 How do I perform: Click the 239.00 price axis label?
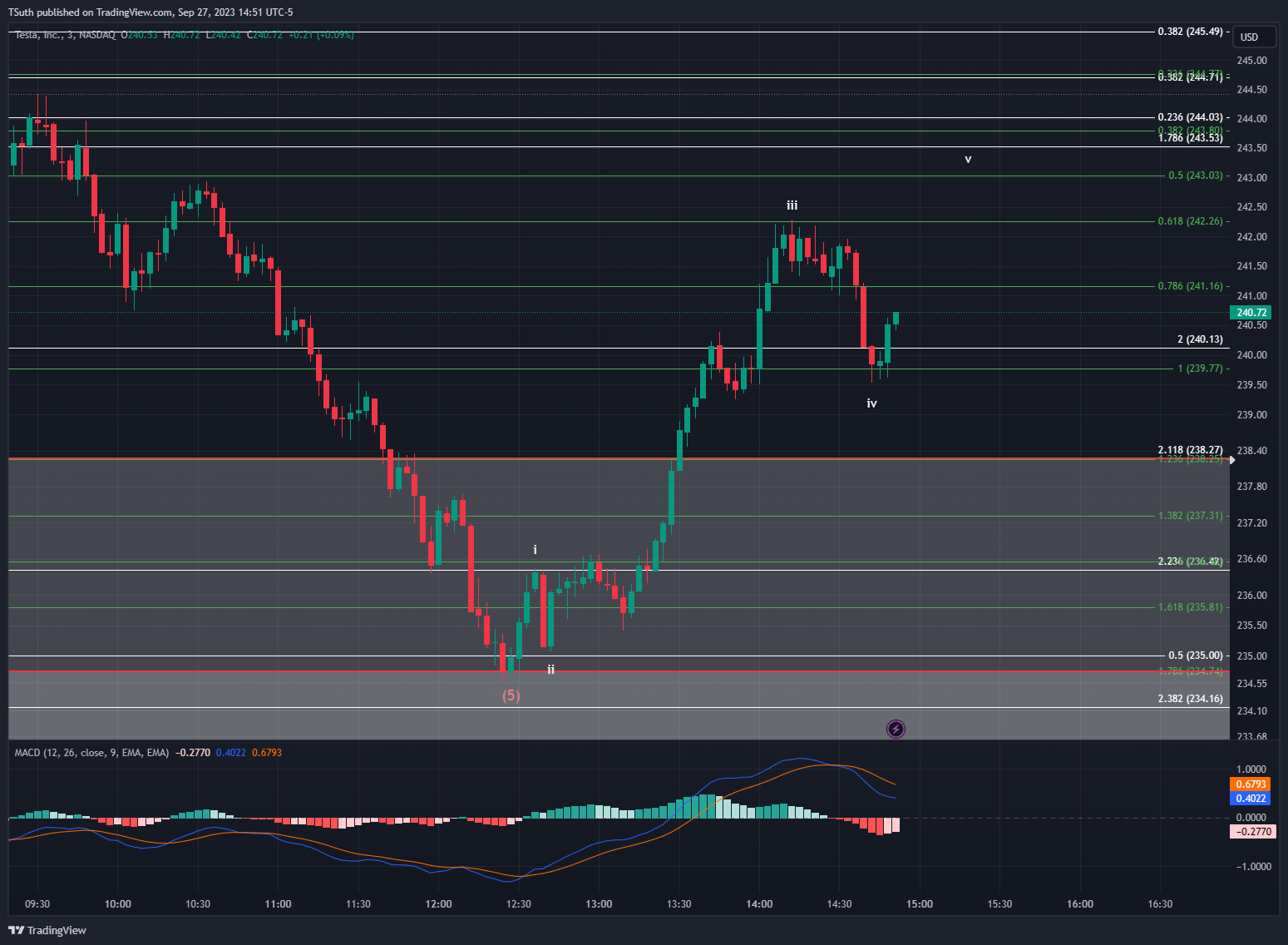(1251, 415)
